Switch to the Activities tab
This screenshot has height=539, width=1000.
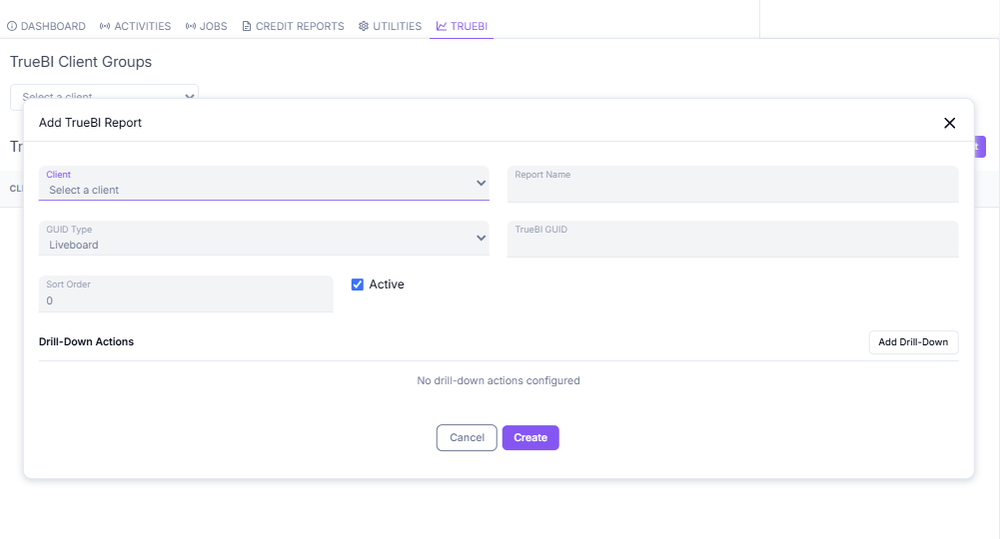pyautogui.click(x=135, y=26)
